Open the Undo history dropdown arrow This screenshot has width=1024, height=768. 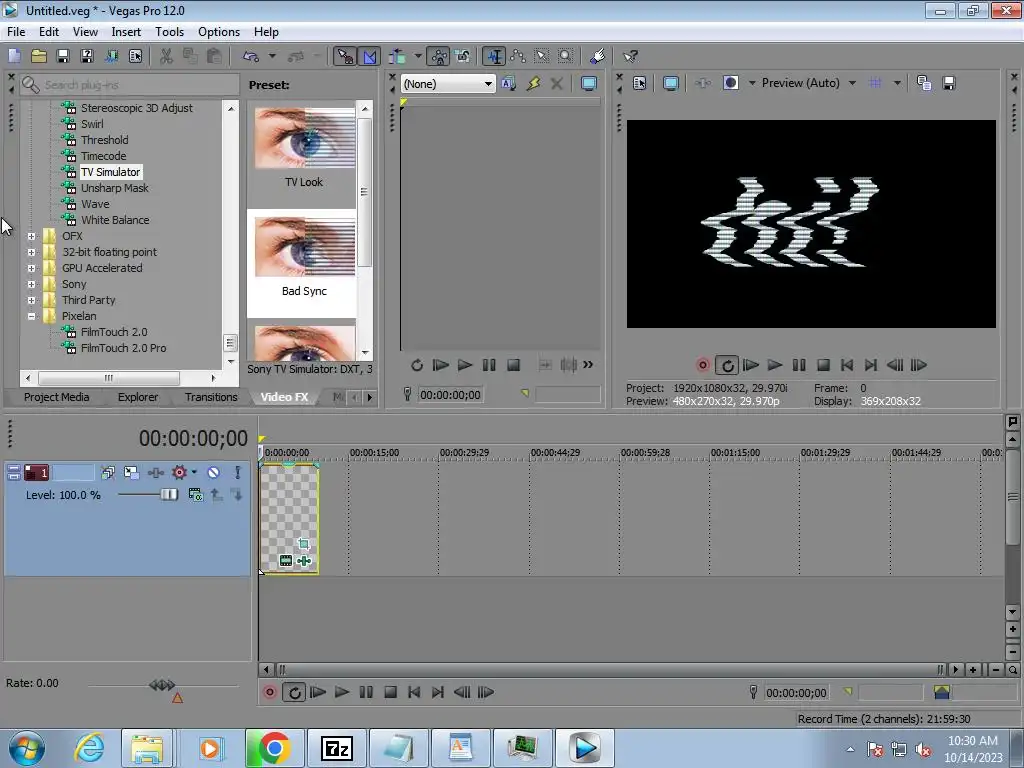272,56
